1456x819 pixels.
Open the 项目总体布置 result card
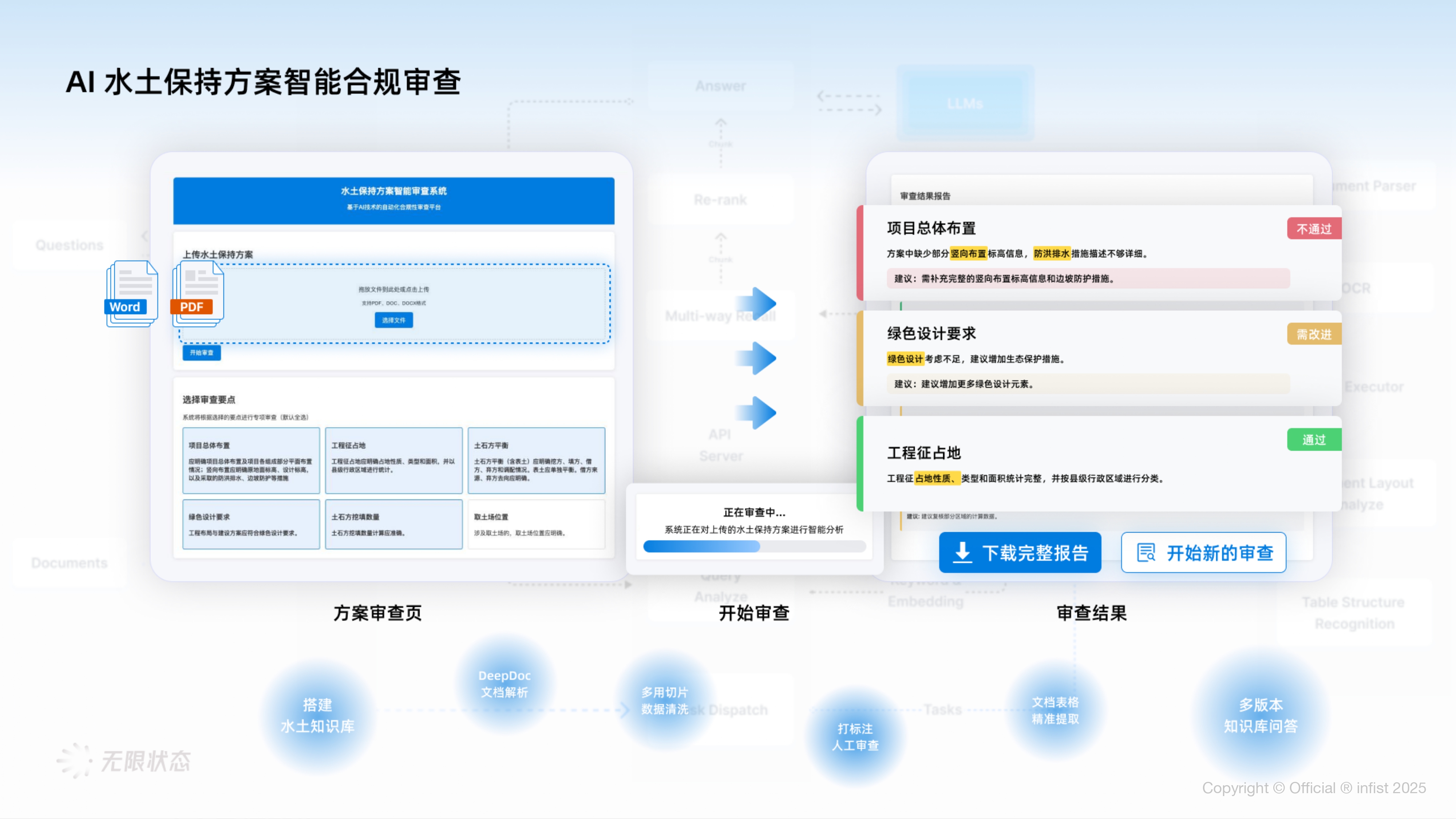click(1099, 253)
